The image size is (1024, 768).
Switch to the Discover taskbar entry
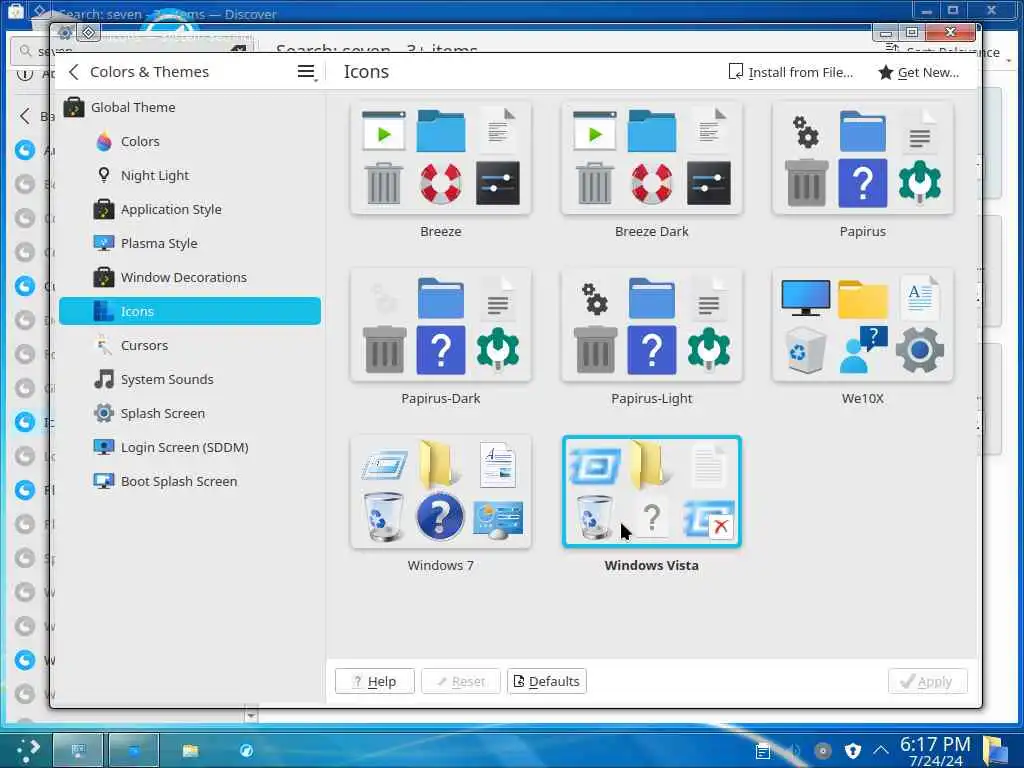[x=133, y=750]
